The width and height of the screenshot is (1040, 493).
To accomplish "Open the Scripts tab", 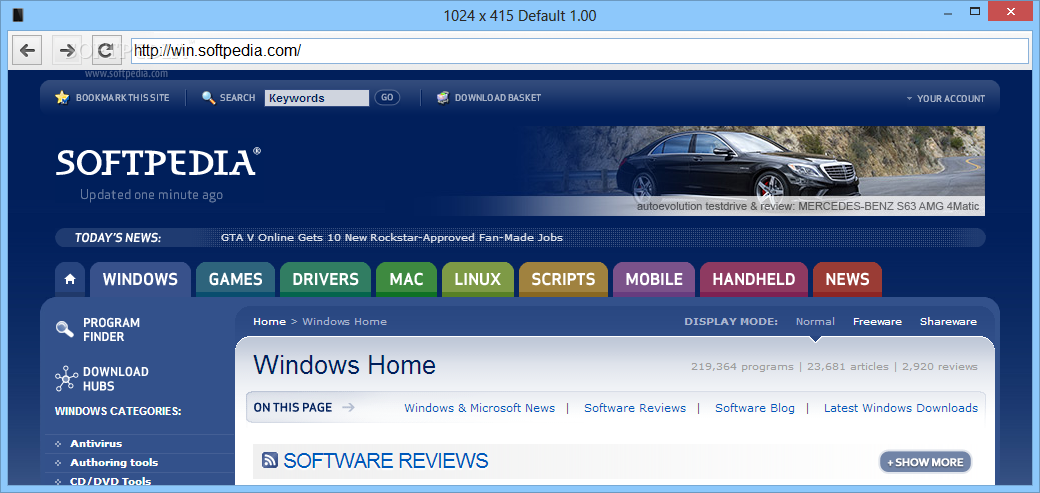I will 563,279.
